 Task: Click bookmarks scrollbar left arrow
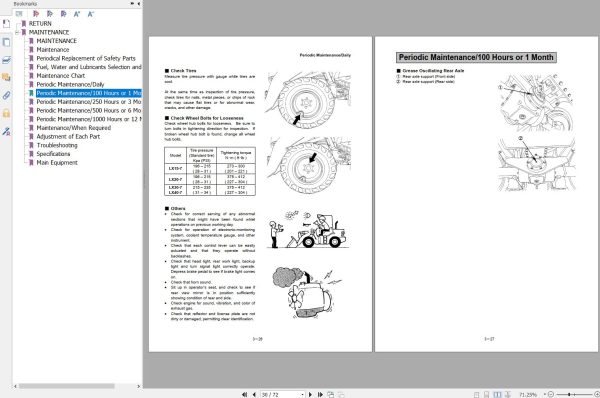tap(15, 386)
